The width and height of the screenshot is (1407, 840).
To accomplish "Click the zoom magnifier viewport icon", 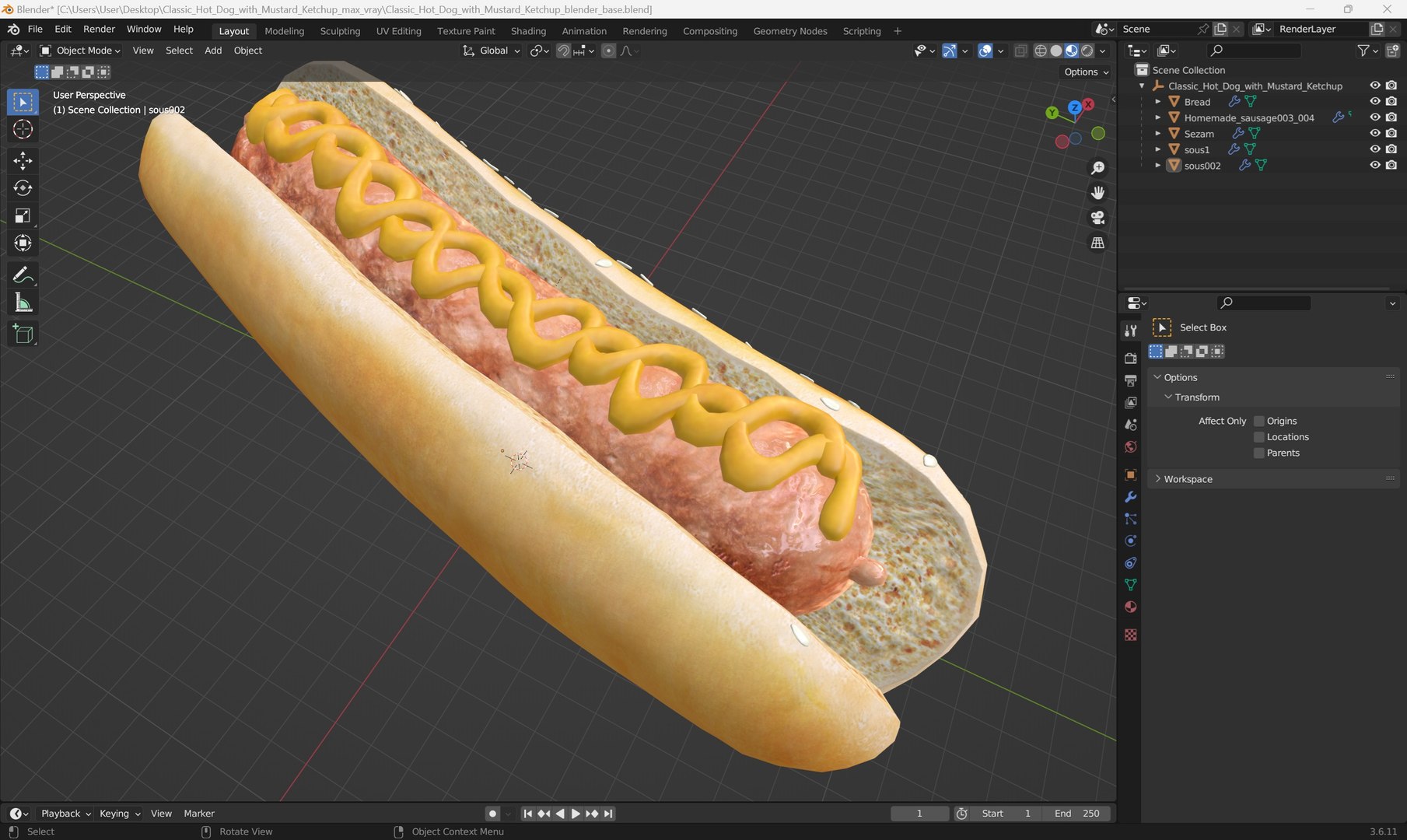I will click(1097, 168).
